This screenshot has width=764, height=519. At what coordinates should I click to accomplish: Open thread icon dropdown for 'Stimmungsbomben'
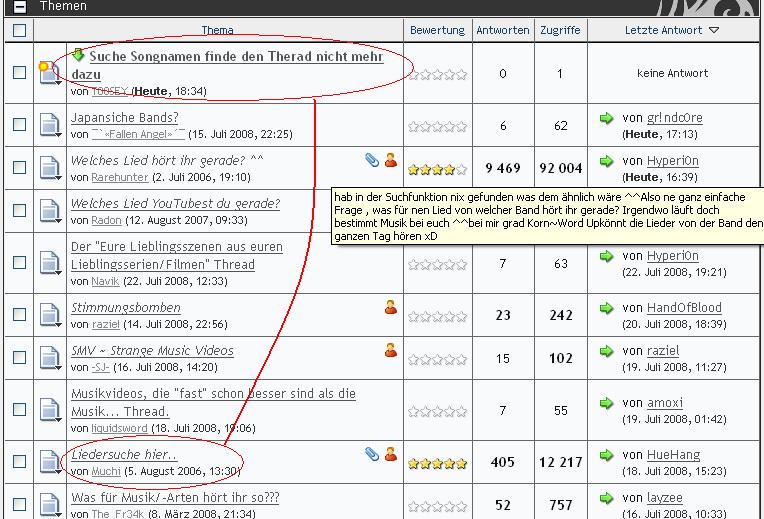point(49,316)
